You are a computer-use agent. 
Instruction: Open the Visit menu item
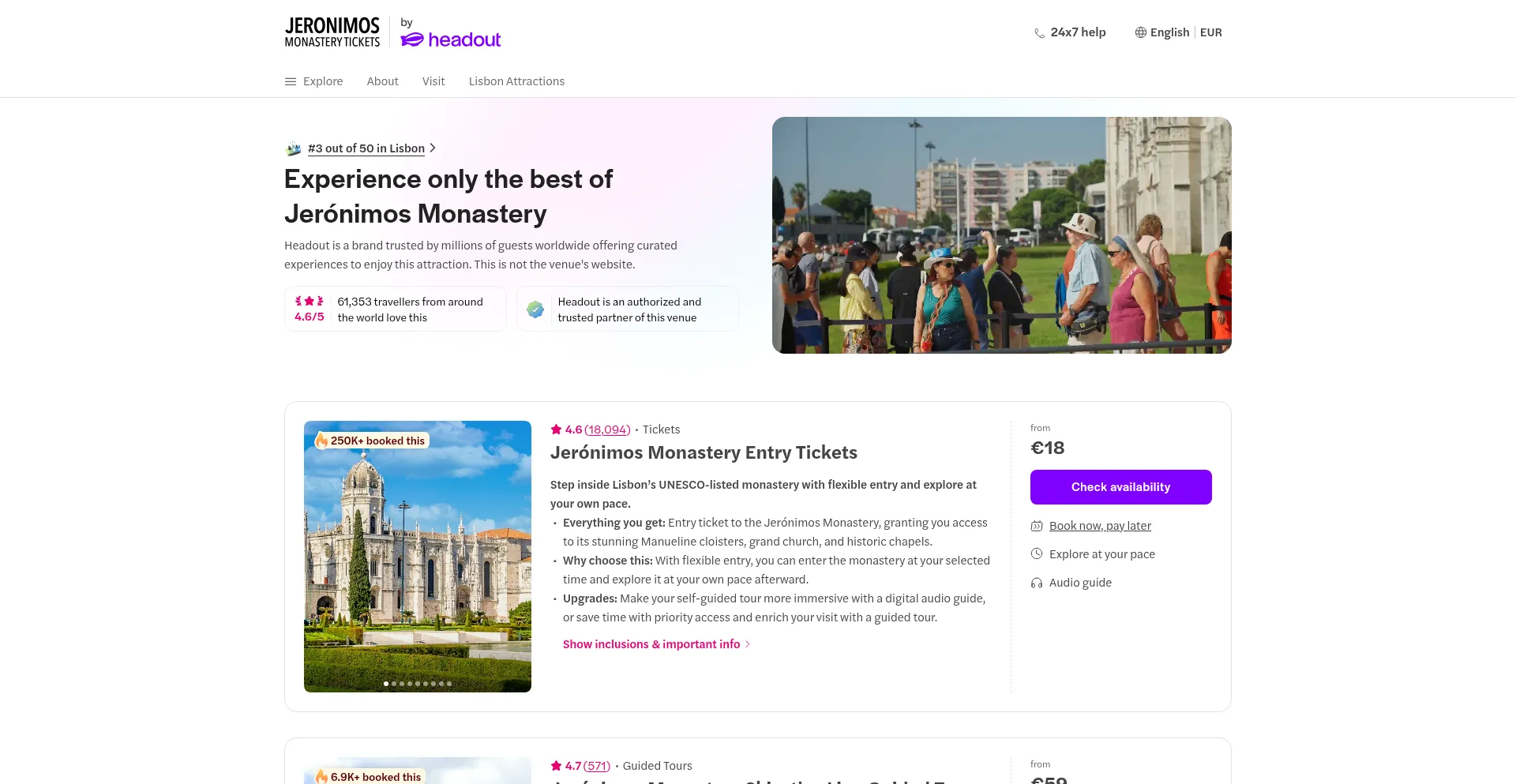click(x=433, y=81)
